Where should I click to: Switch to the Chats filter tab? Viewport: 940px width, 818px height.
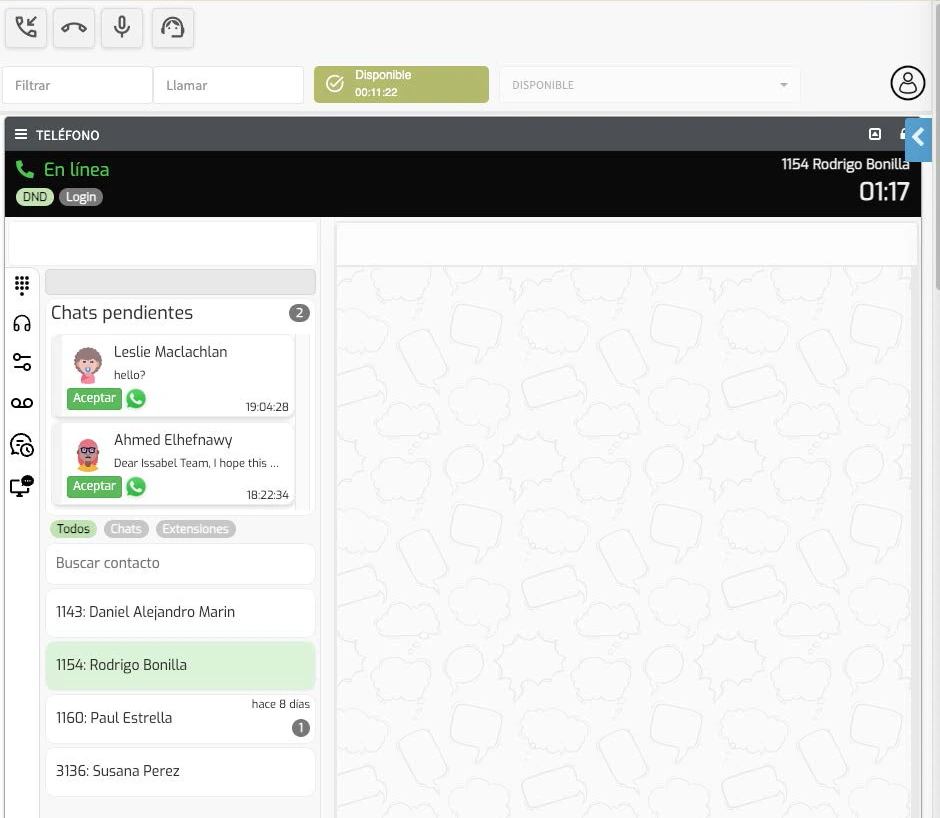click(126, 529)
